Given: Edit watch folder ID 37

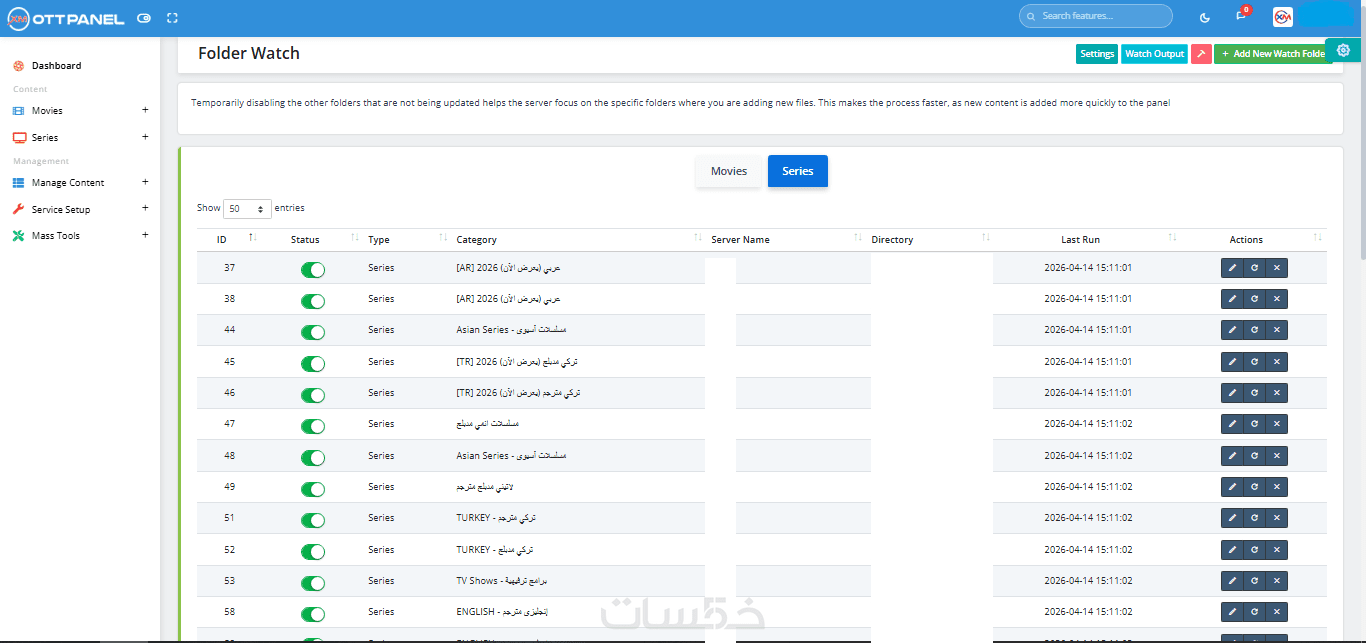Looking at the screenshot, I should [1232, 268].
